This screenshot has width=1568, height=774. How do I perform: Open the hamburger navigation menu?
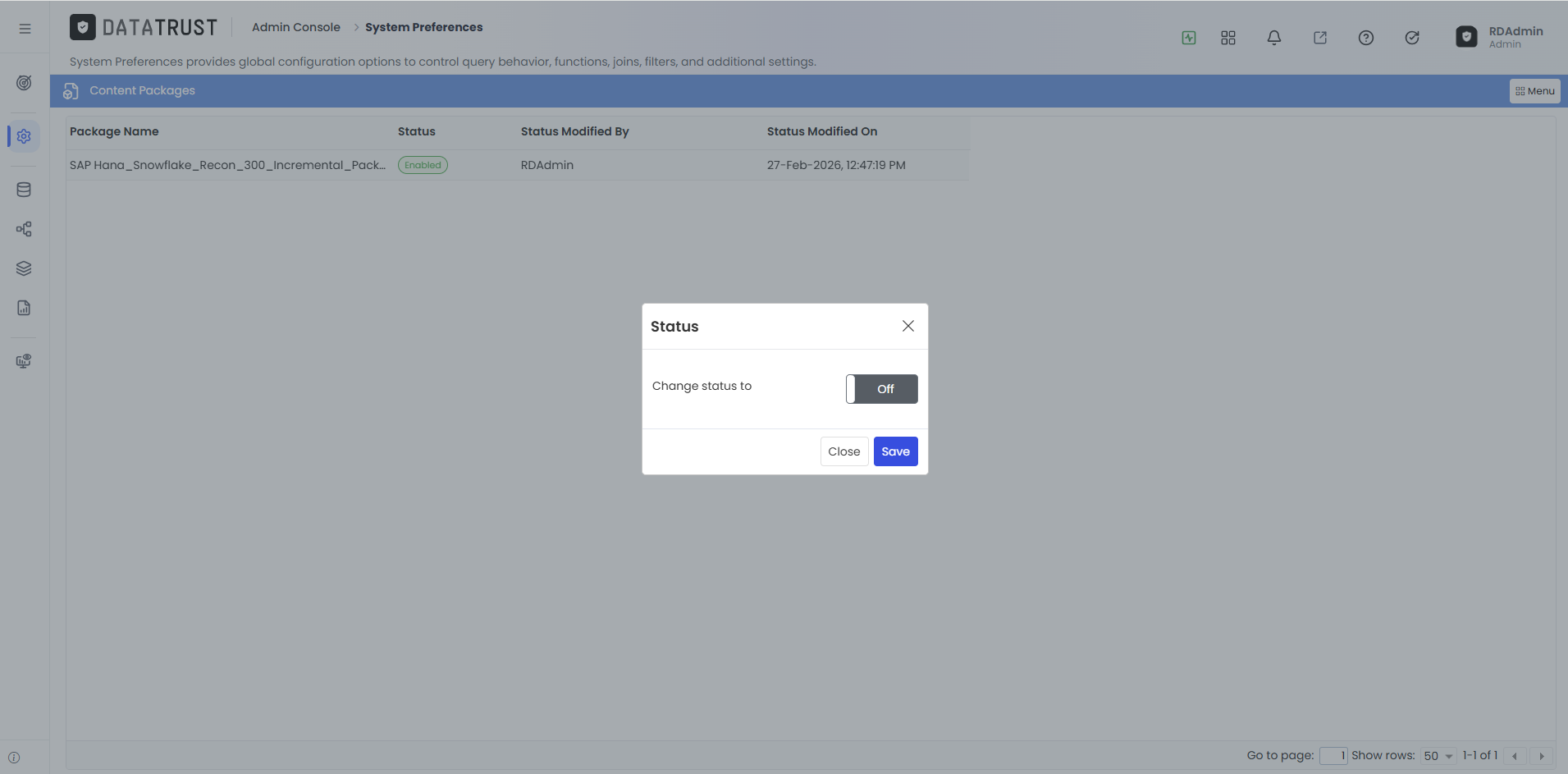pyautogui.click(x=25, y=28)
